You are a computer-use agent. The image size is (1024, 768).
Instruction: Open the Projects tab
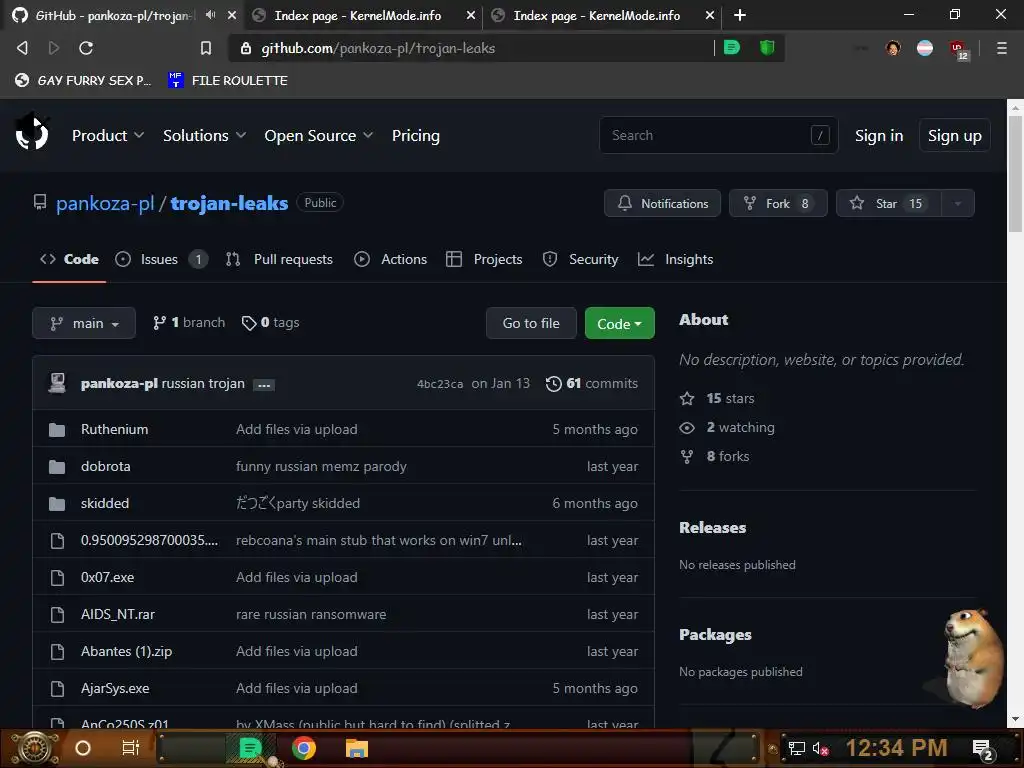[484, 259]
